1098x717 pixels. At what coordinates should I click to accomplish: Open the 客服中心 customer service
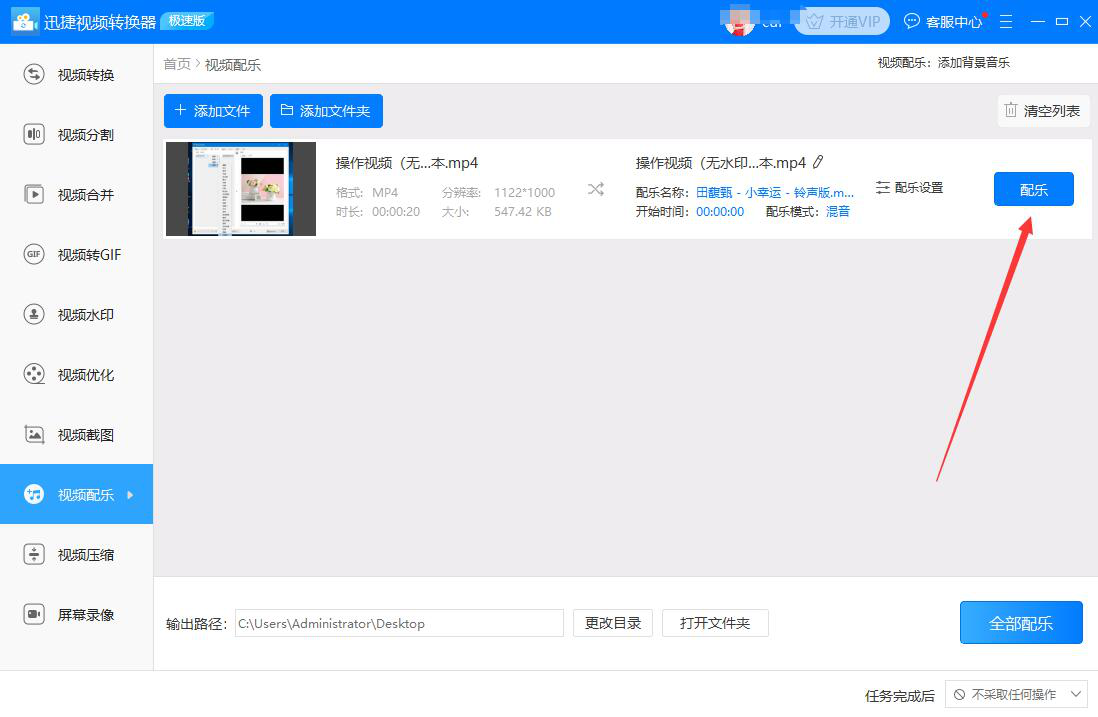(x=944, y=22)
